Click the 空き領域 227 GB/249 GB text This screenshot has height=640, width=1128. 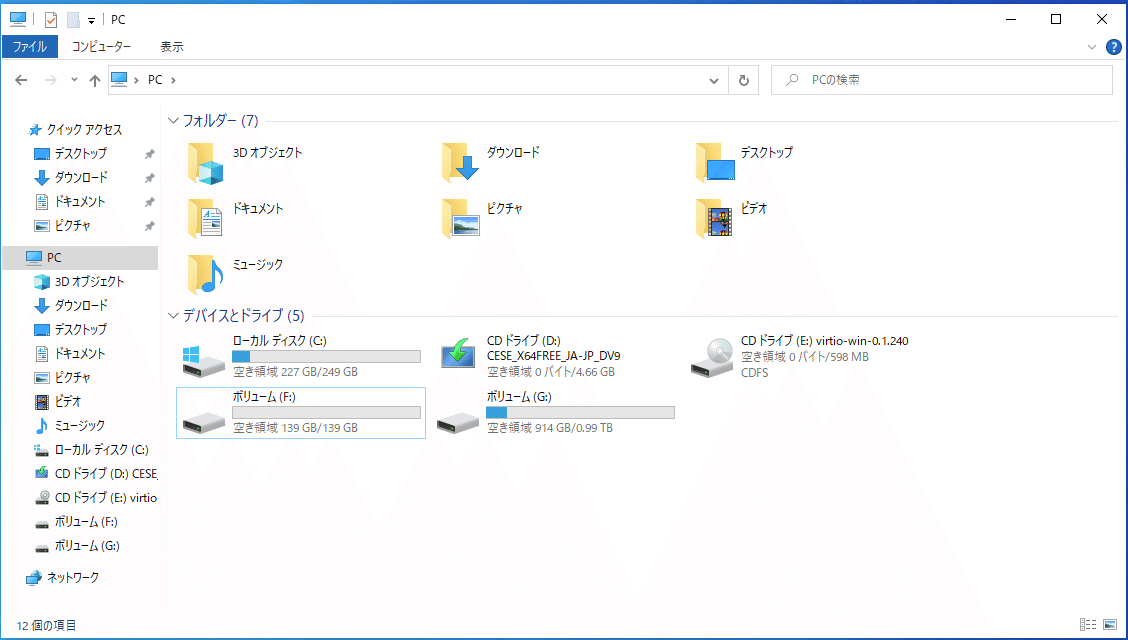click(x=296, y=372)
